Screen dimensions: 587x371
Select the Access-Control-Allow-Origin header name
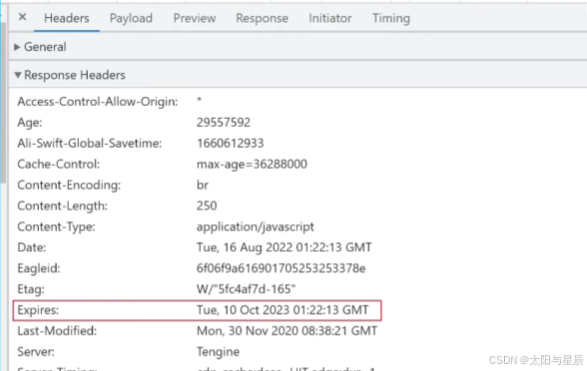click(98, 102)
